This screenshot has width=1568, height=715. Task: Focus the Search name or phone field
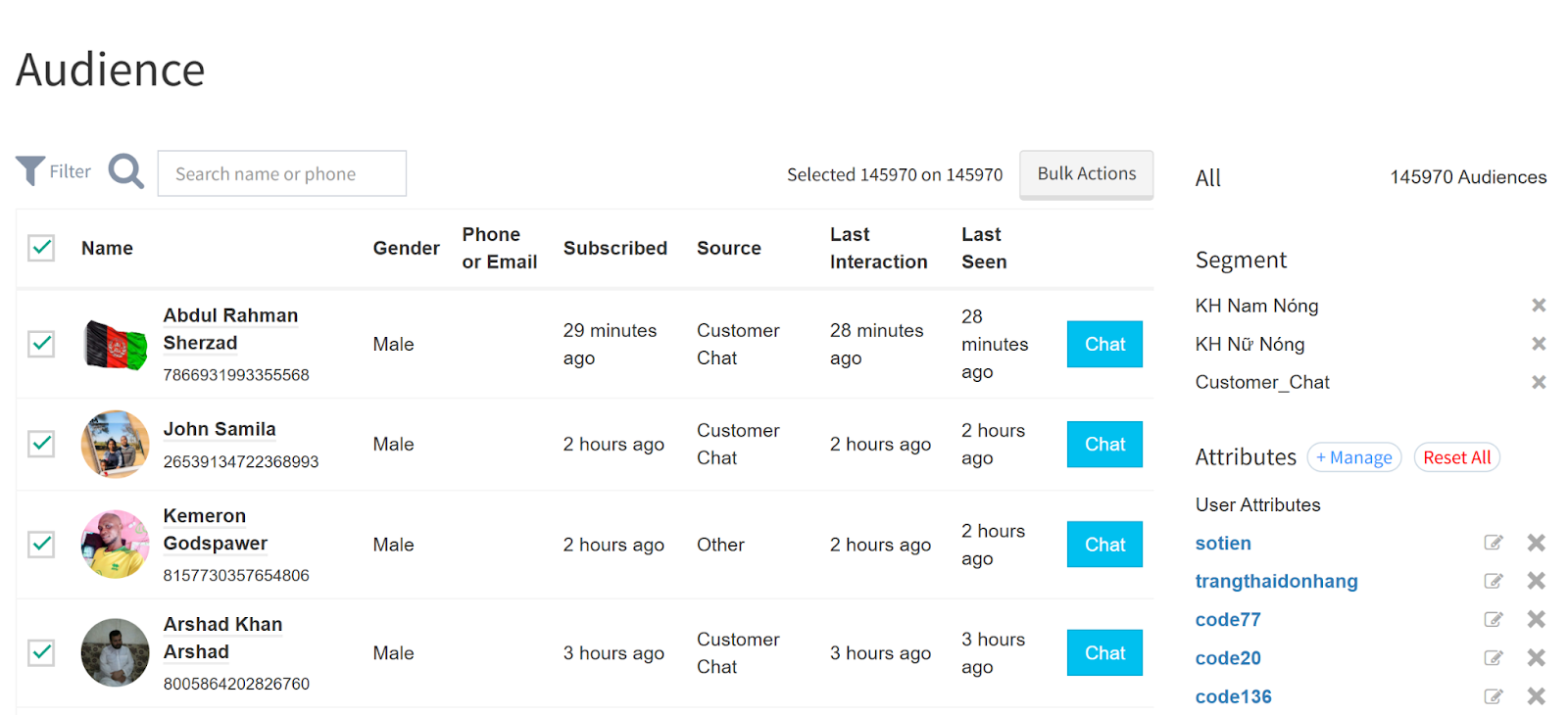pyautogui.click(x=282, y=173)
